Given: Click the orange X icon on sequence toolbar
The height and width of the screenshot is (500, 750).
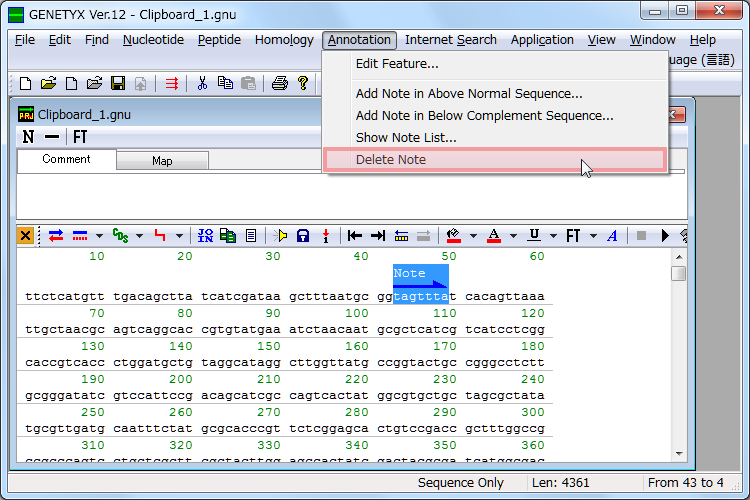Looking at the screenshot, I should tap(25, 235).
